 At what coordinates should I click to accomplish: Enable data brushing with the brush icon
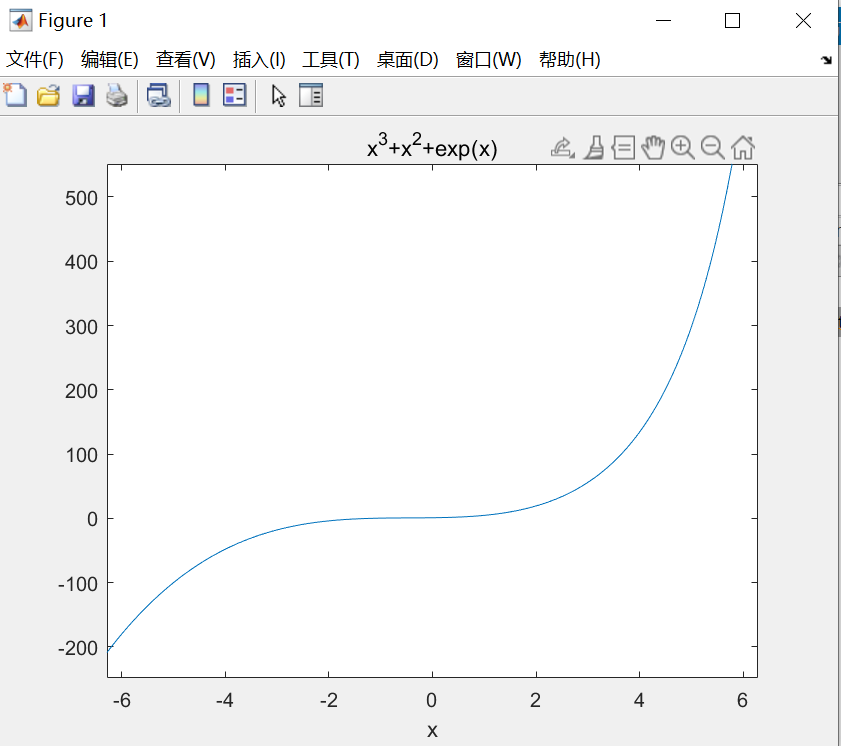[595, 147]
